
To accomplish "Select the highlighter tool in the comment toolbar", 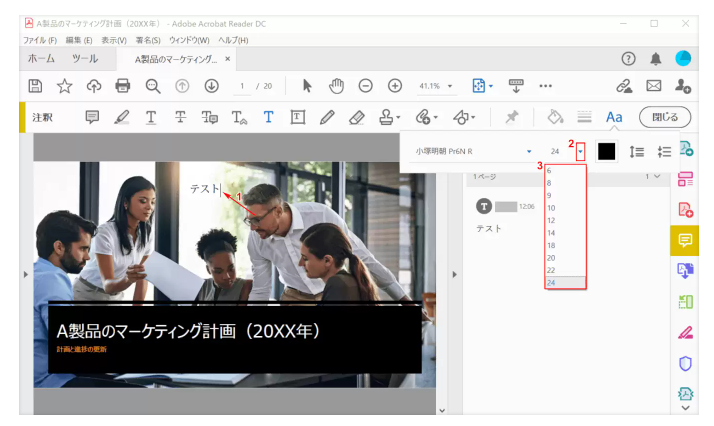I will 122,117.
